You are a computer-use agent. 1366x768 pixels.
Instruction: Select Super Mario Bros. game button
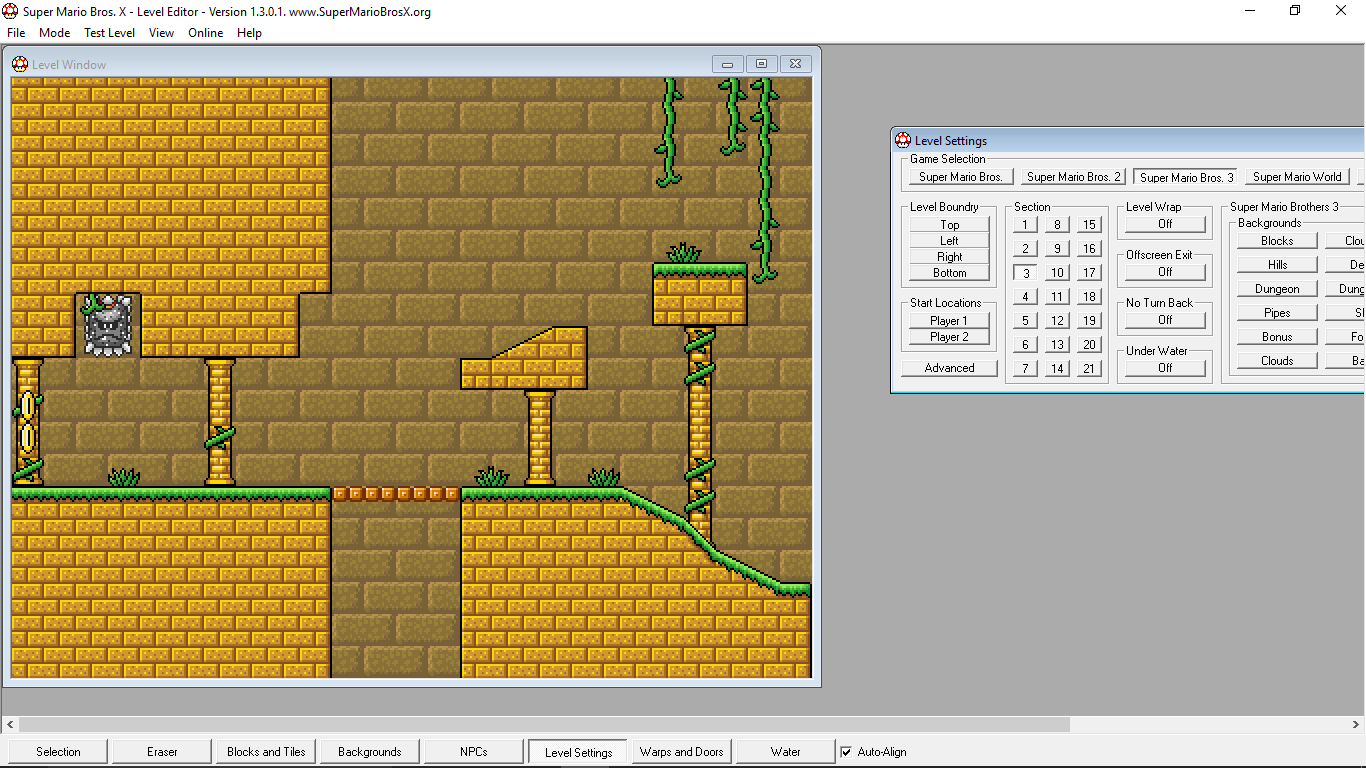pyautogui.click(x=961, y=177)
